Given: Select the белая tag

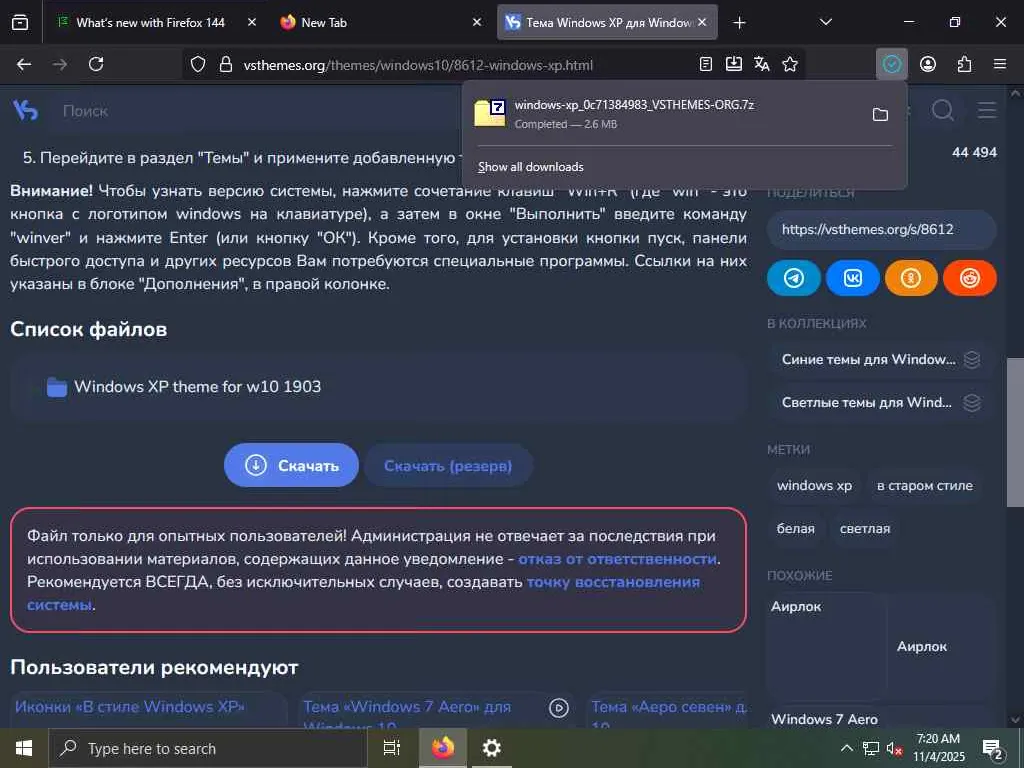Looking at the screenshot, I should pyautogui.click(x=795, y=528).
